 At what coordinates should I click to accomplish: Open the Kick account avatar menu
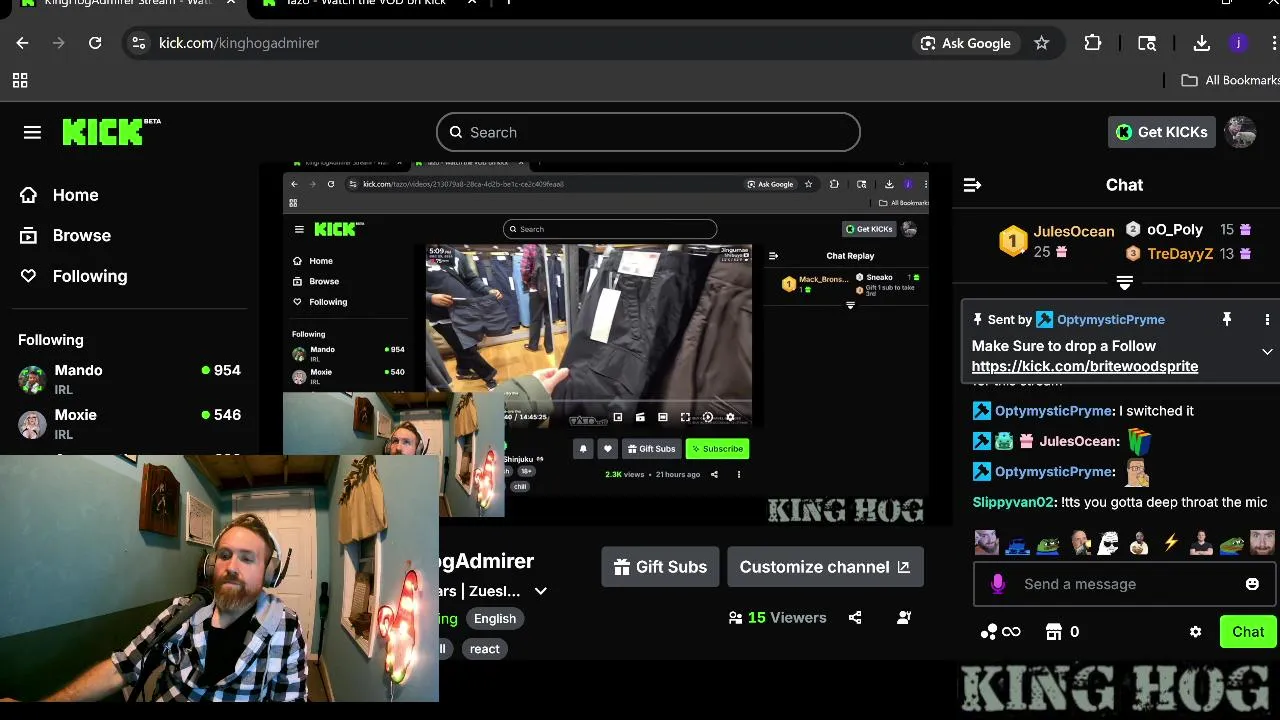(x=1240, y=132)
